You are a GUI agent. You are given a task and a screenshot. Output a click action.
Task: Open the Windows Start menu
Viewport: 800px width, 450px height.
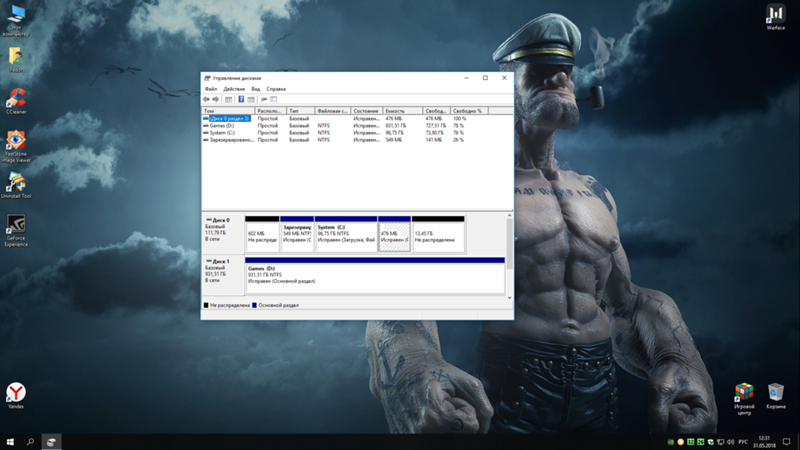(x=10, y=442)
